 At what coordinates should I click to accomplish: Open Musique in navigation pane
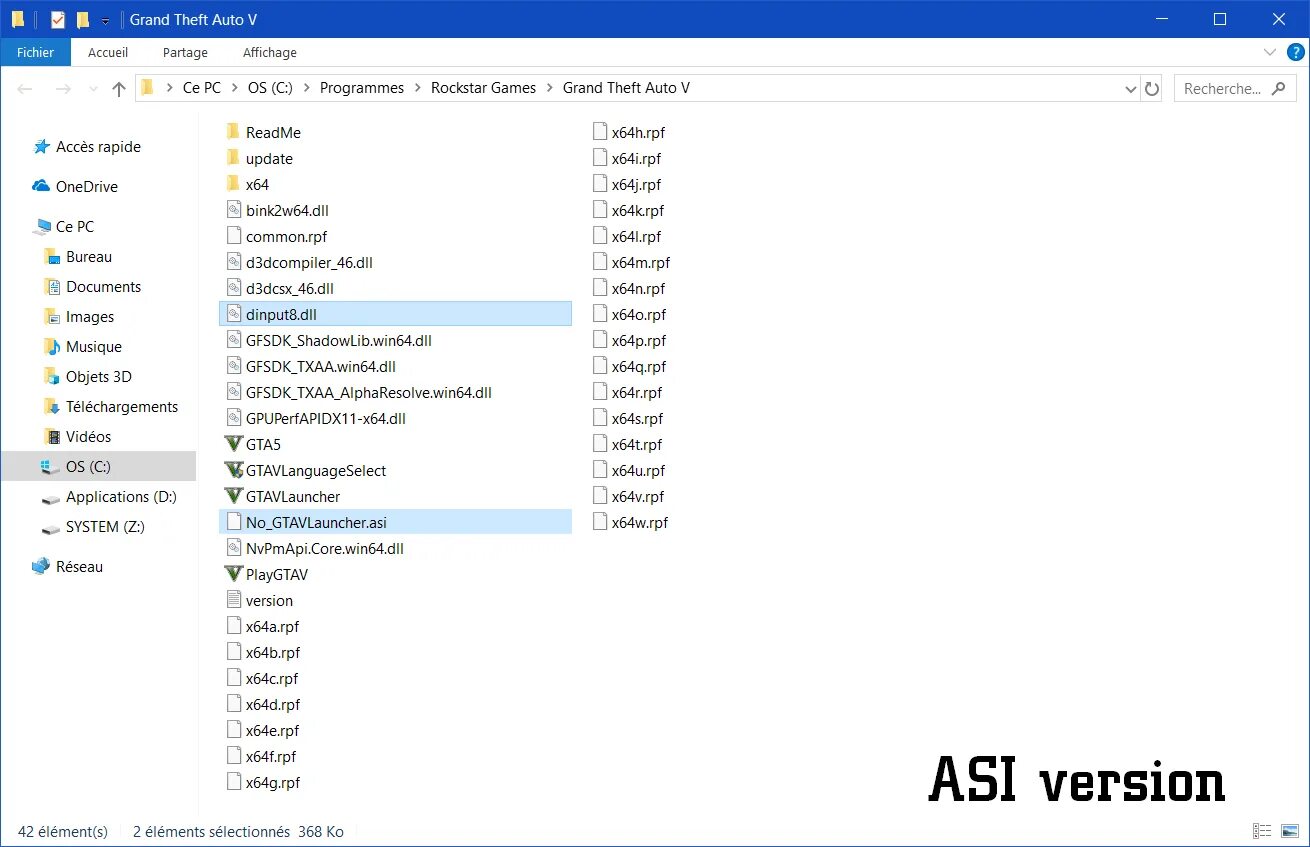tap(94, 347)
